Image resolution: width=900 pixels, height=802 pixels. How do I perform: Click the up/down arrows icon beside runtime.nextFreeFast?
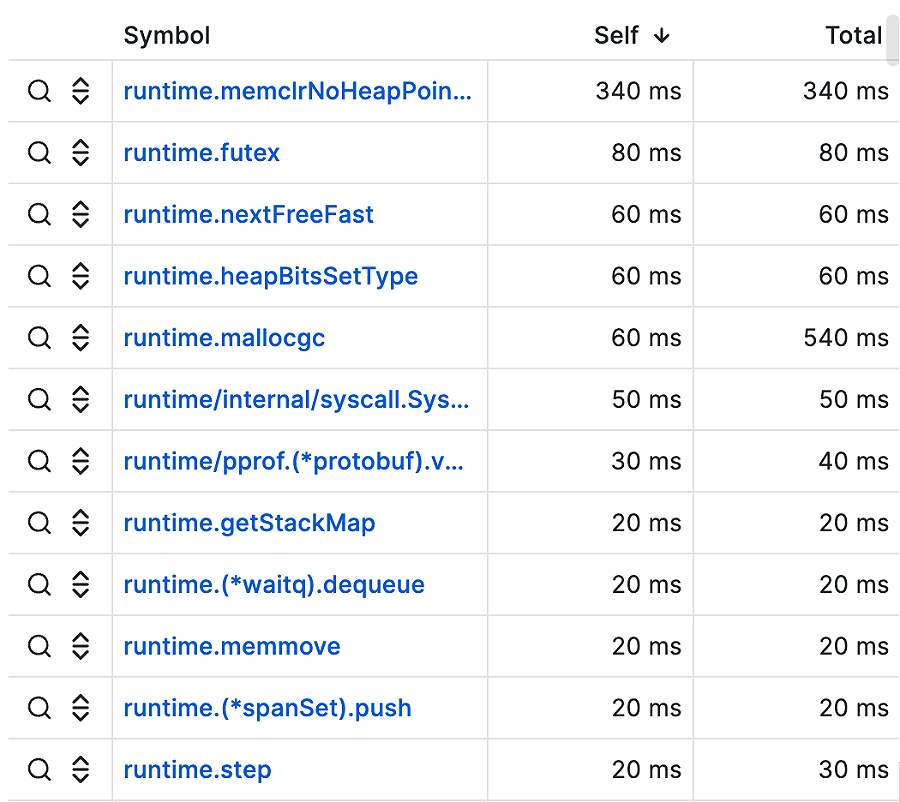pyautogui.click(x=79, y=214)
